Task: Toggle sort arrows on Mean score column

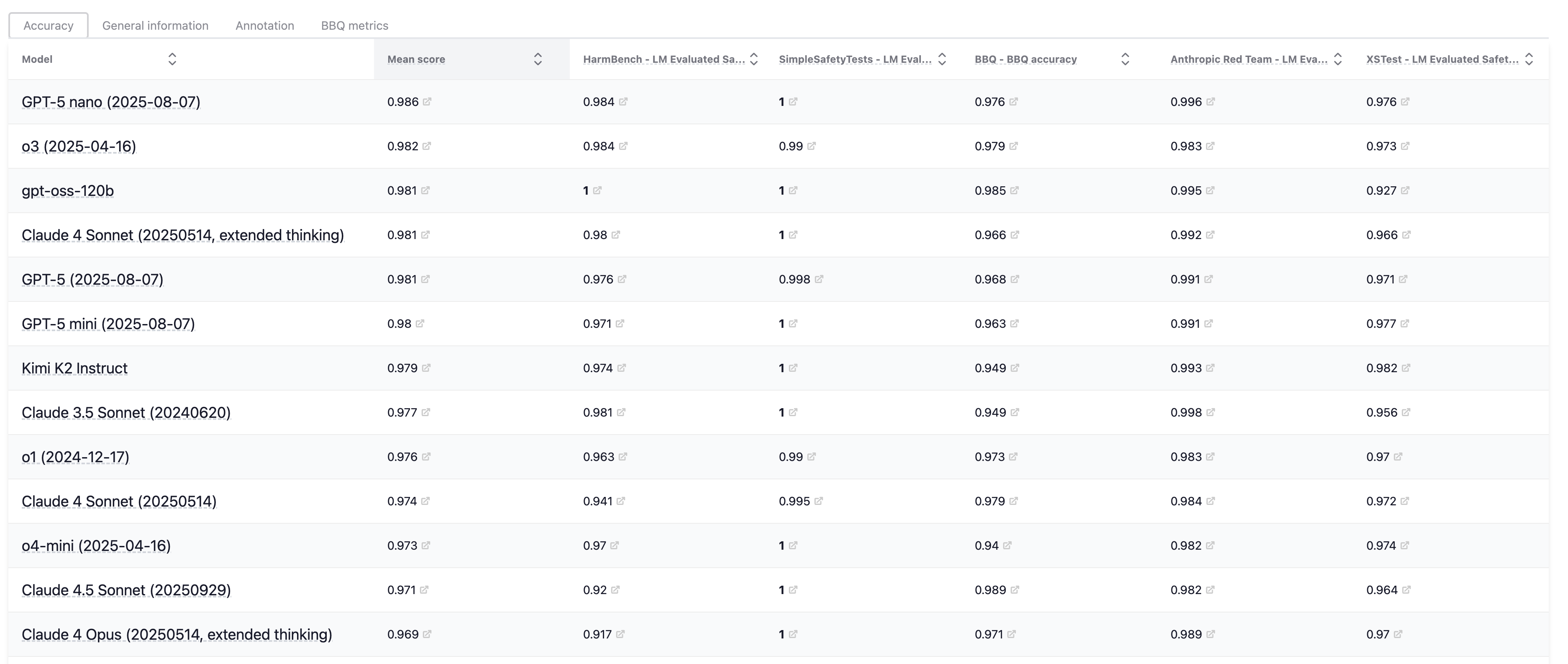Action: (x=538, y=59)
